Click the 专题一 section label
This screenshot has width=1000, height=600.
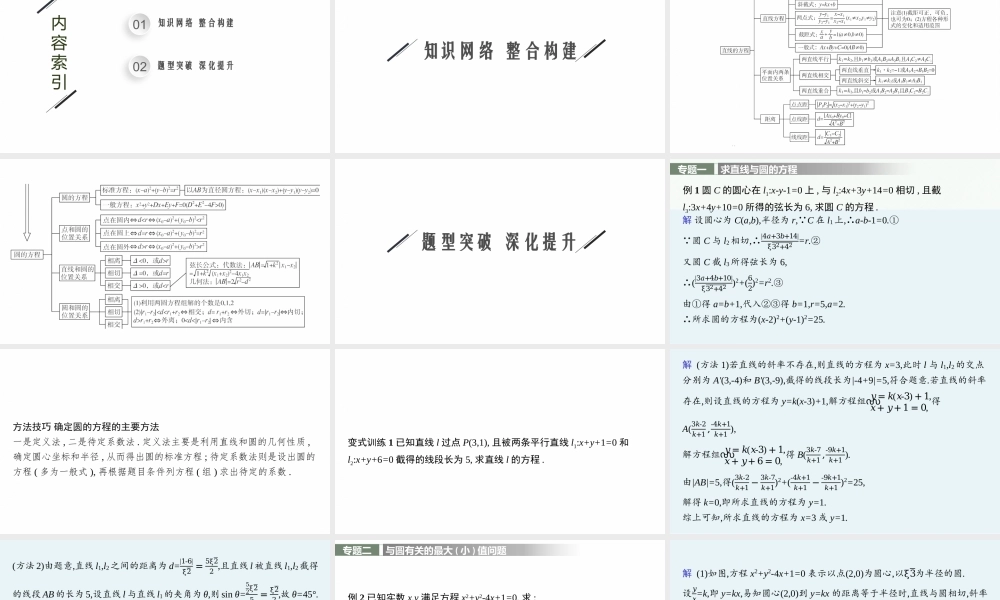692,170
